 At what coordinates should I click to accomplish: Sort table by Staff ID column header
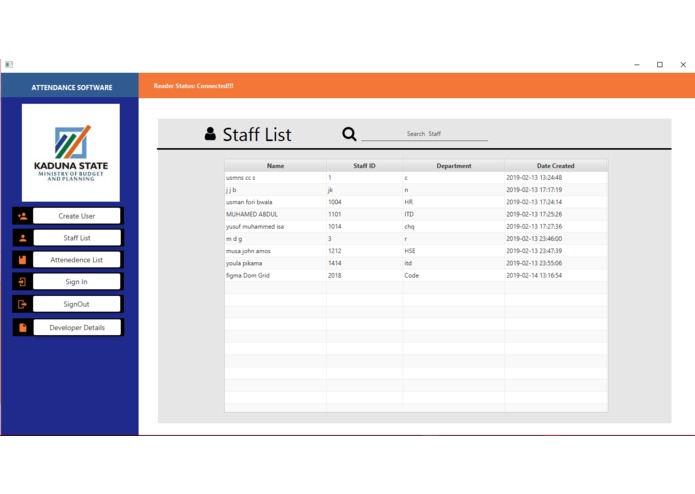(364, 166)
